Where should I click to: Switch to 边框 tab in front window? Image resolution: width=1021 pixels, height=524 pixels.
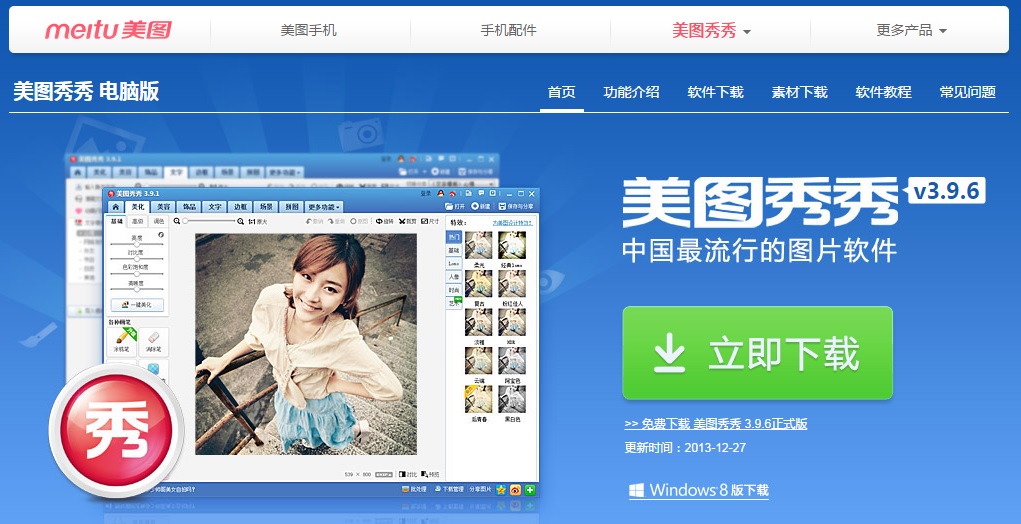240,207
